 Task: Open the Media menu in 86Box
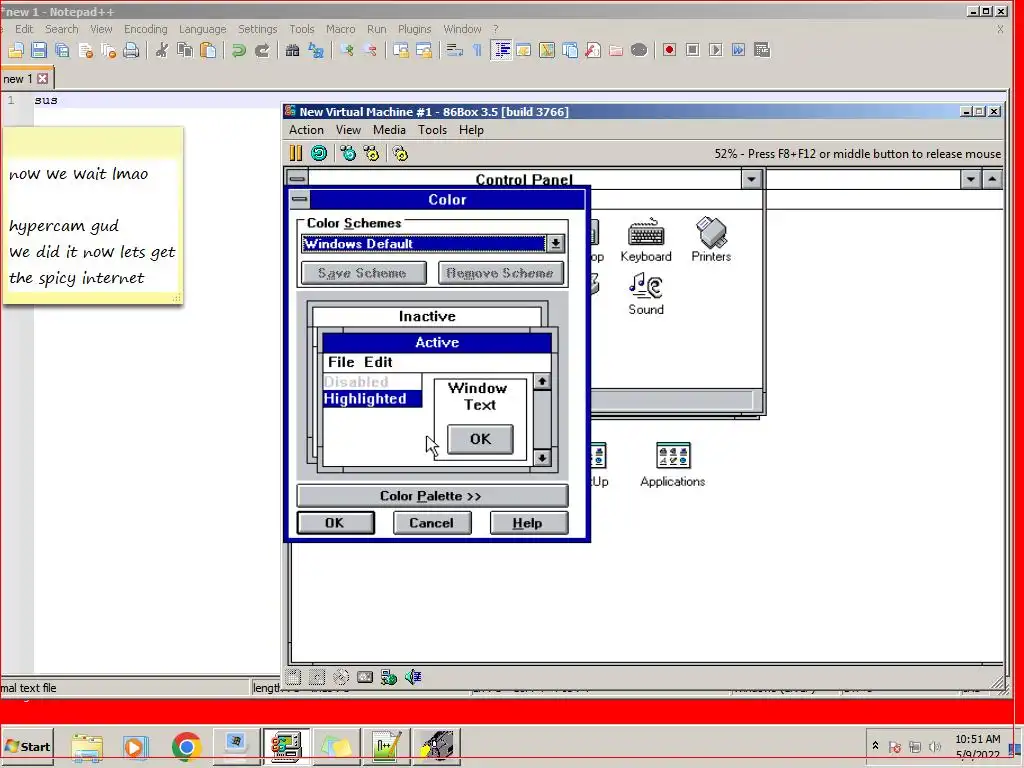click(389, 130)
